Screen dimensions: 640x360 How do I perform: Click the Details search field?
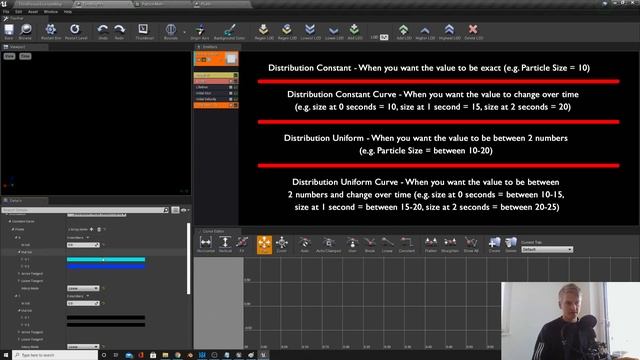85,210
